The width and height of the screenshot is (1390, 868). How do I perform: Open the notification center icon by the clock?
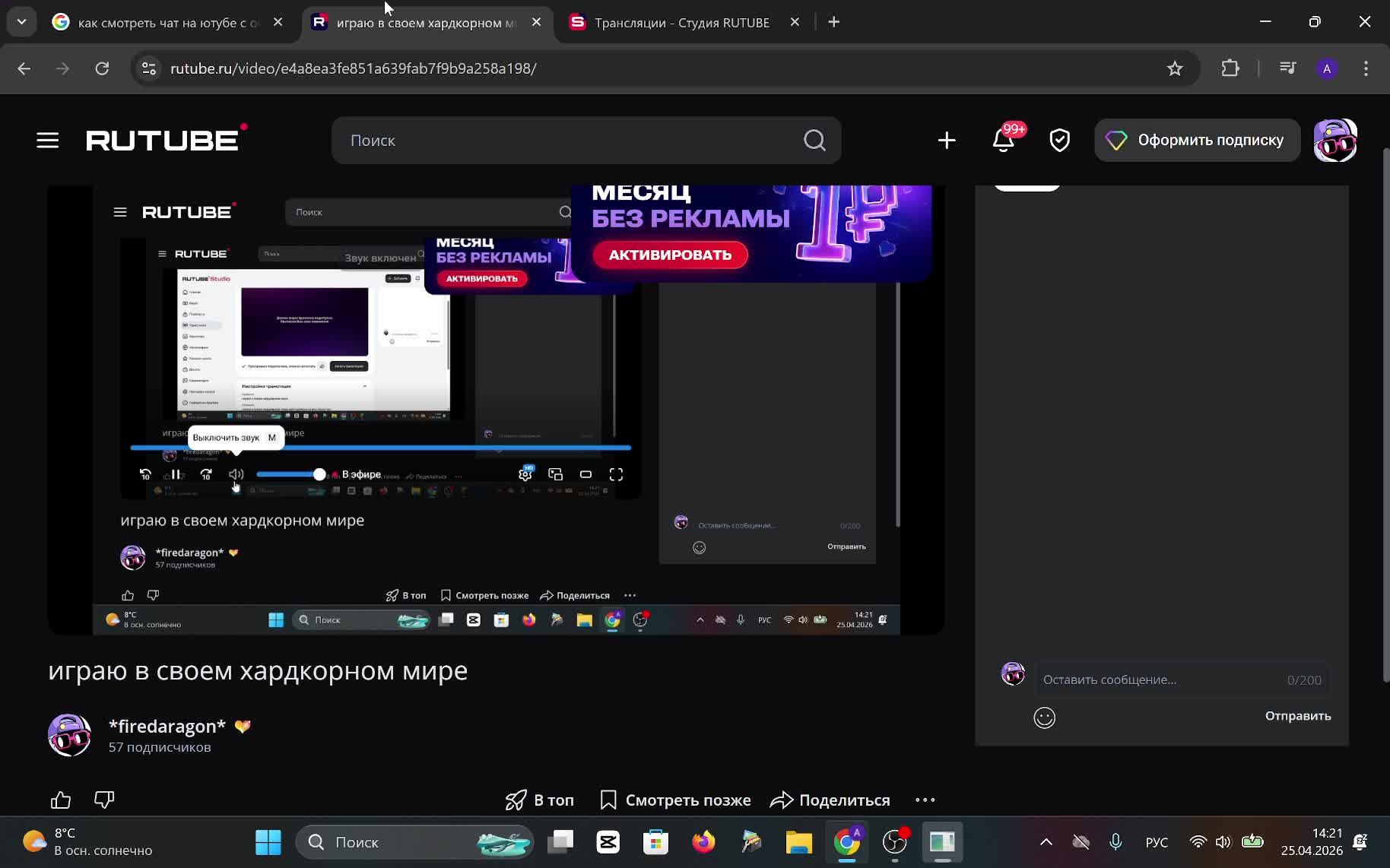click(1360, 842)
